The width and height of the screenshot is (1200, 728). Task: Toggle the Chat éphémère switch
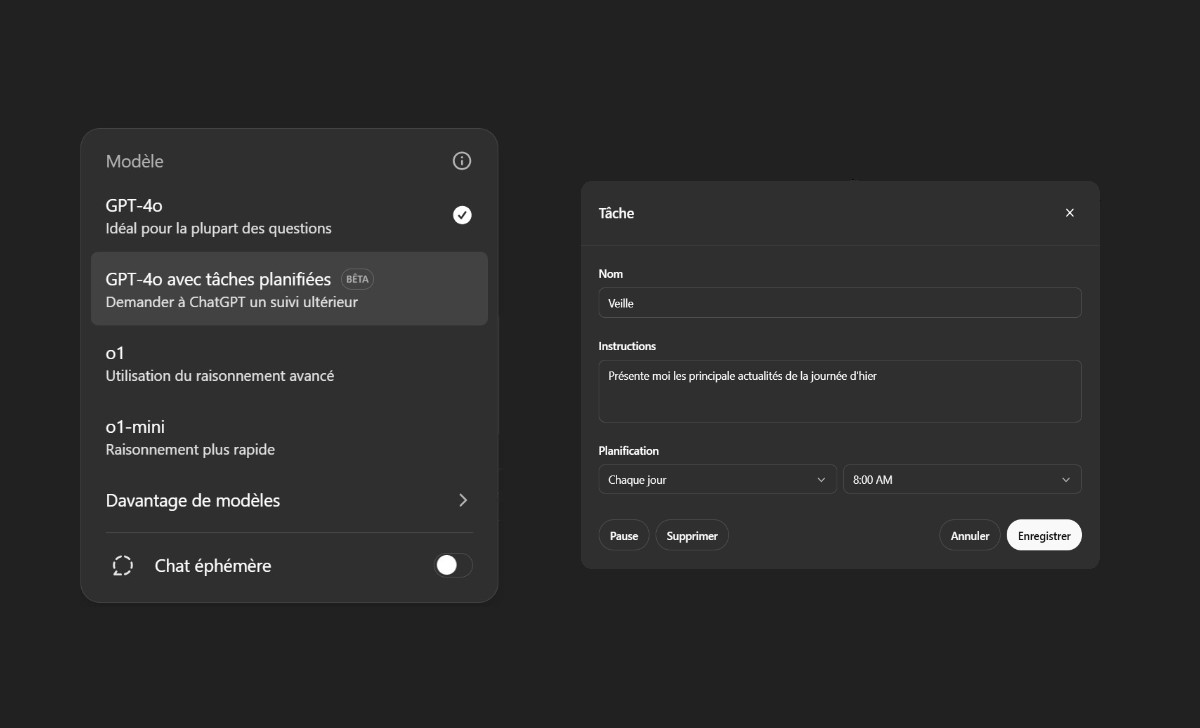(x=453, y=565)
